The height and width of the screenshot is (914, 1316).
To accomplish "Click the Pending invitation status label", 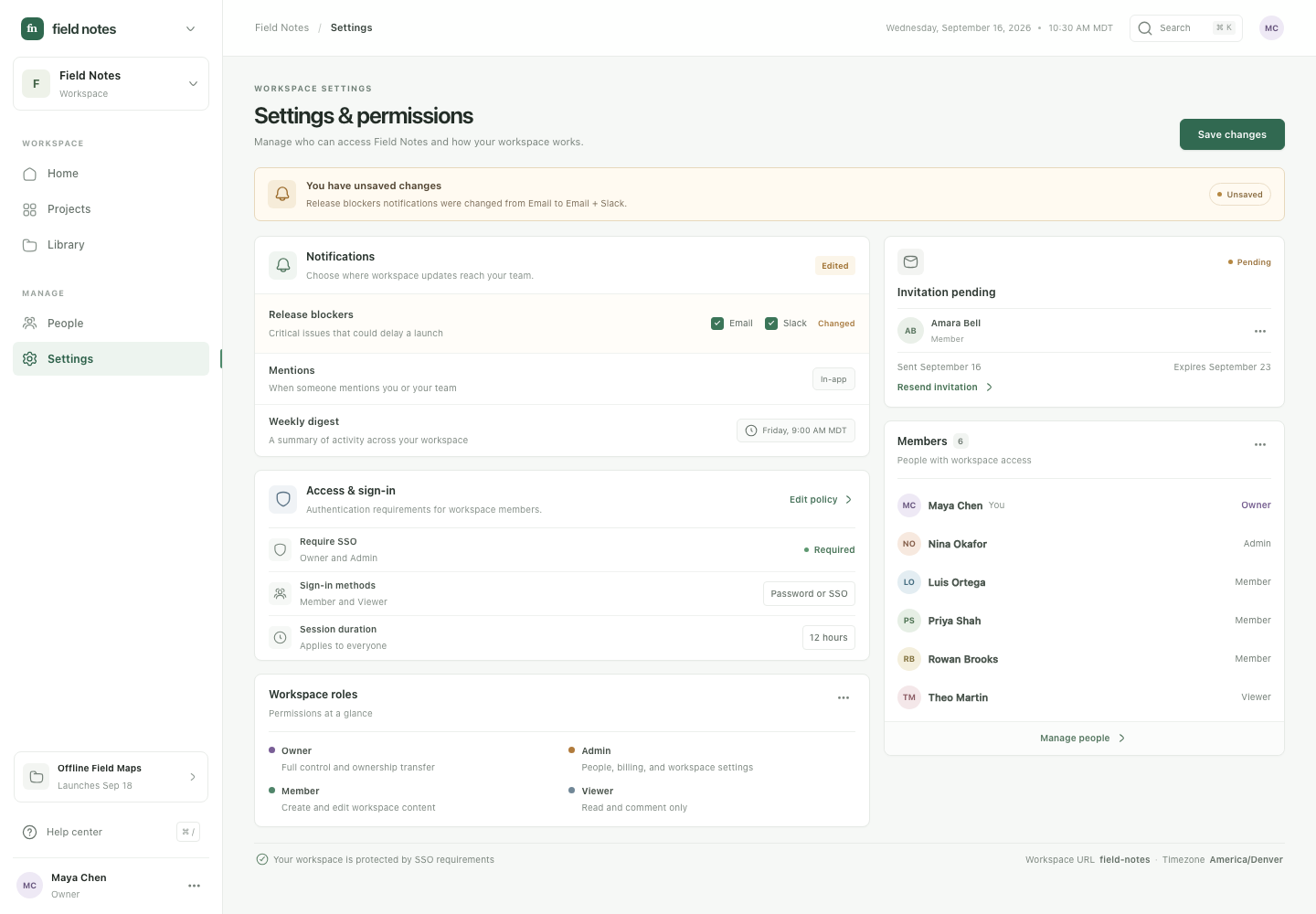I will (x=1249, y=262).
